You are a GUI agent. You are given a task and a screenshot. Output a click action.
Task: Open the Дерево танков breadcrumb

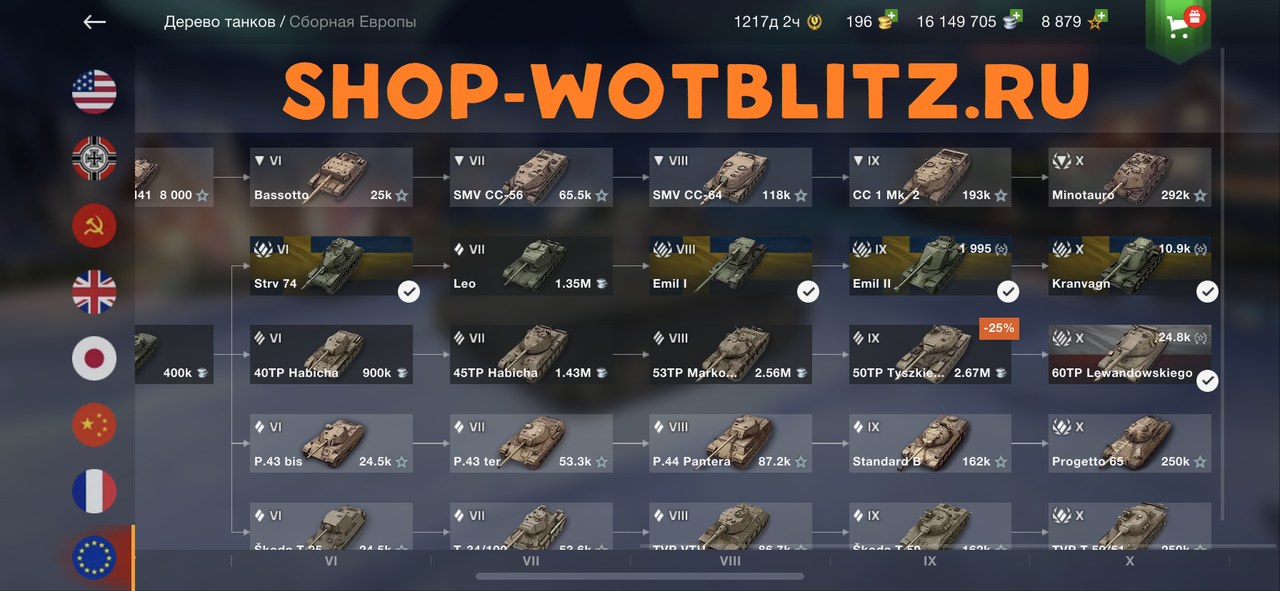tap(219, 21)
